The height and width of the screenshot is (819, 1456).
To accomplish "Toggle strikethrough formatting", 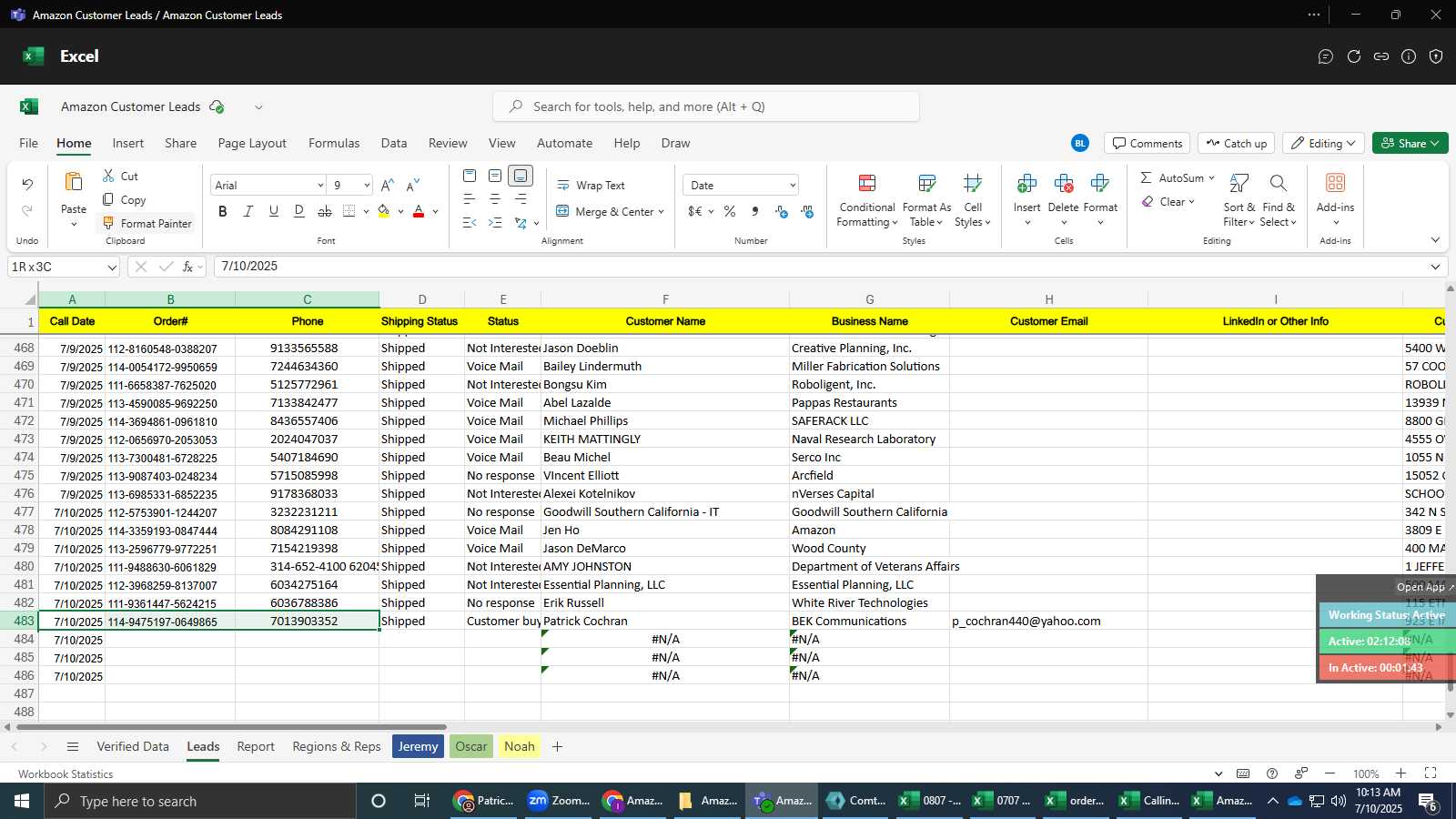I will pos(325,211).
